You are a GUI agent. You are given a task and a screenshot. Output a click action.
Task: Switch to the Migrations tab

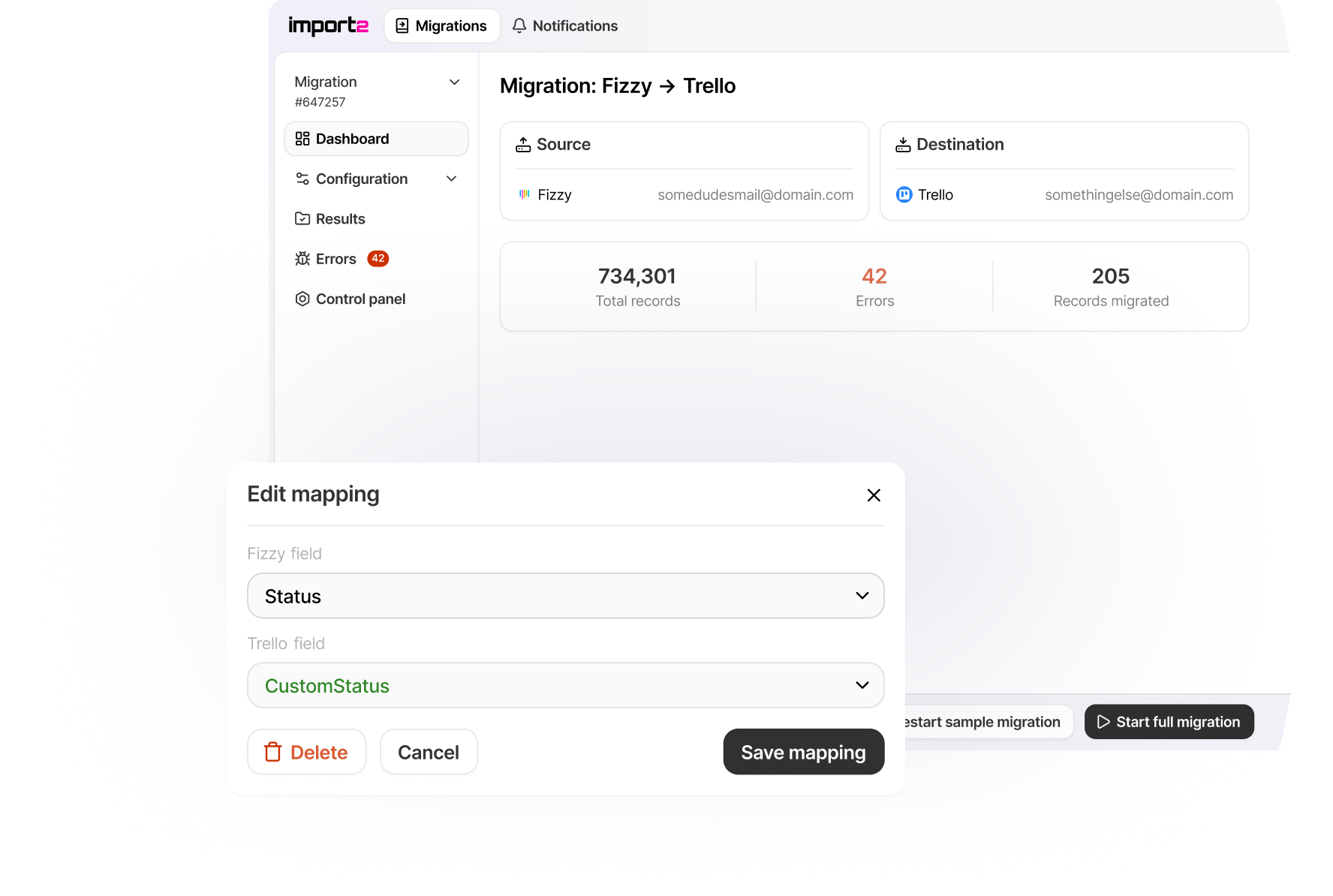pyautogui.click(x=442, y=26)
